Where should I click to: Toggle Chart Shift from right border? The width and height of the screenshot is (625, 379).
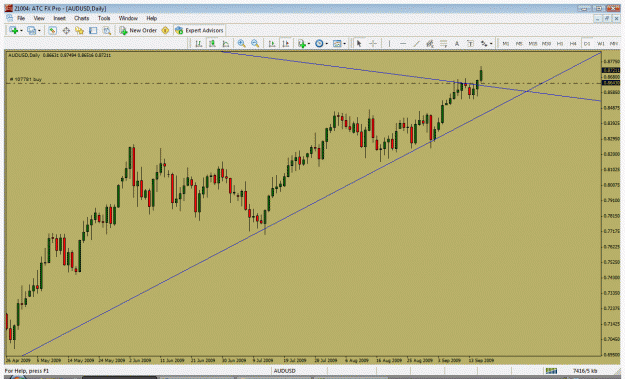[x=285, y=43]
